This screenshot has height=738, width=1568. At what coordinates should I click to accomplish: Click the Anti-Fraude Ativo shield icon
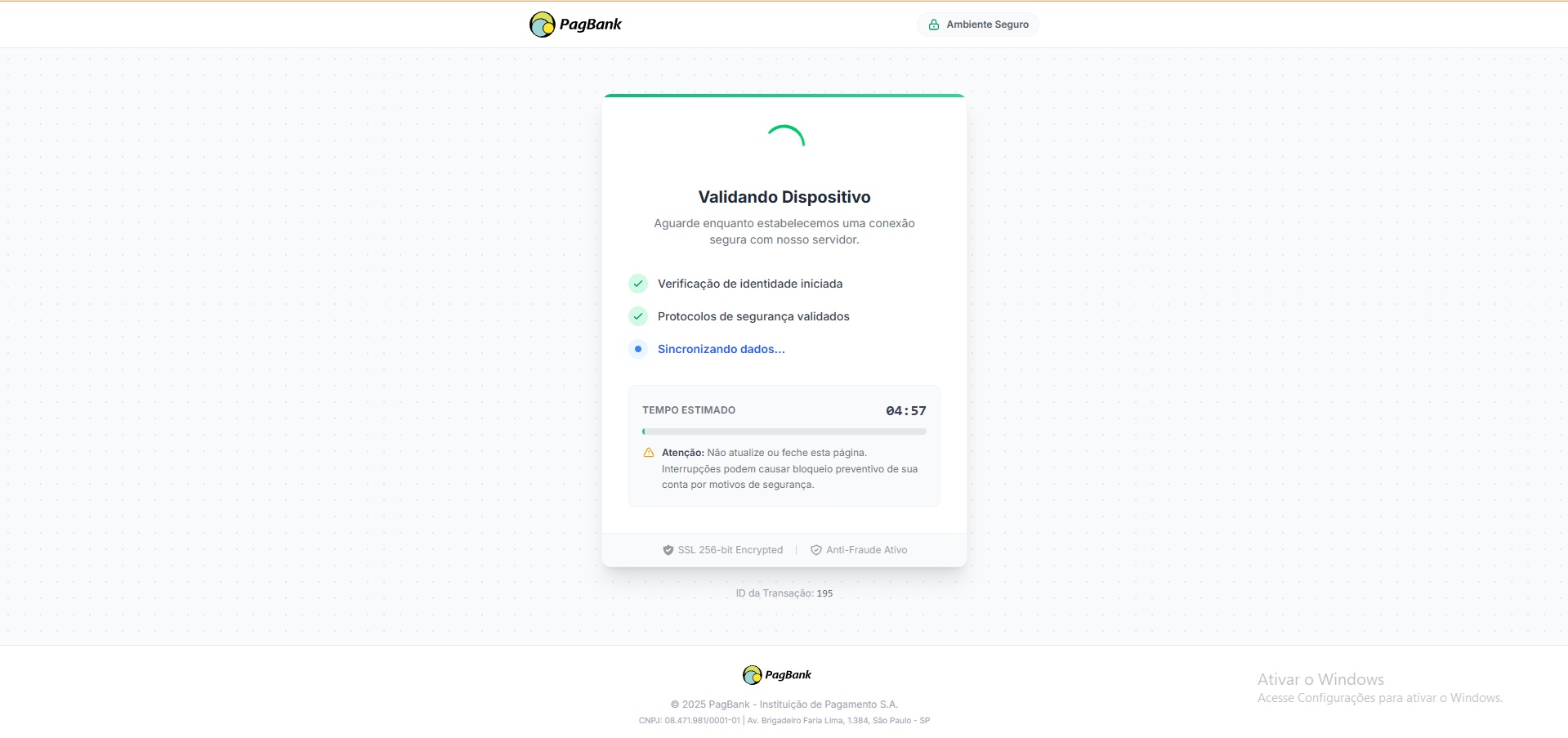815,550
